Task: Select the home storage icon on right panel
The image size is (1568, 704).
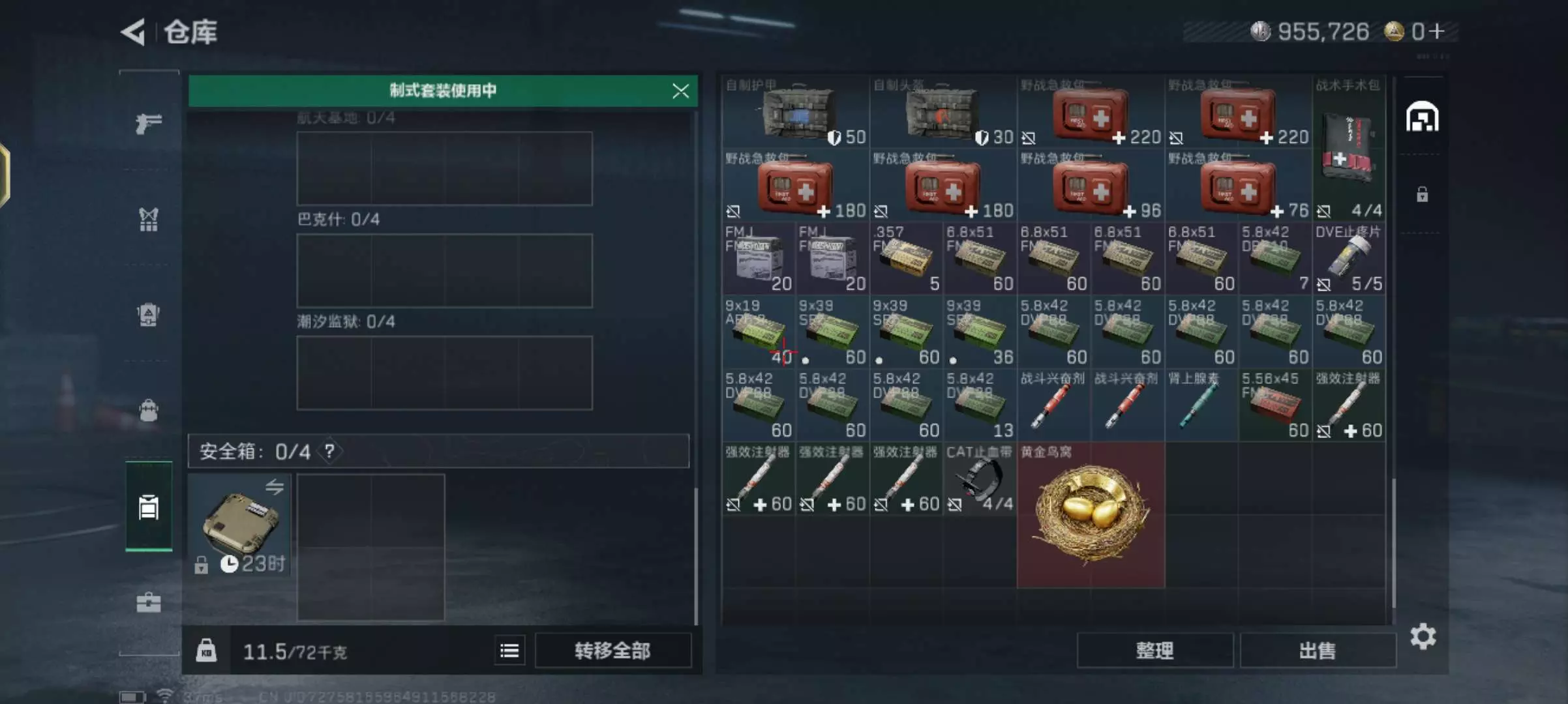Action: (1423, 117)
